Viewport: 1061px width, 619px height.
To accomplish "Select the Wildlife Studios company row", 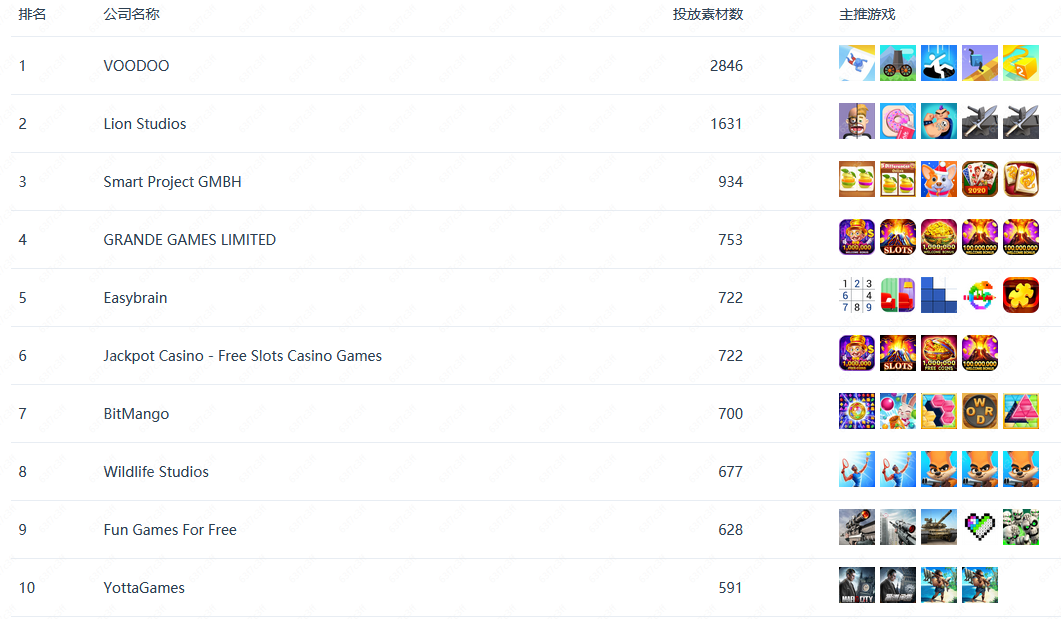I will [x=536, y=472].
